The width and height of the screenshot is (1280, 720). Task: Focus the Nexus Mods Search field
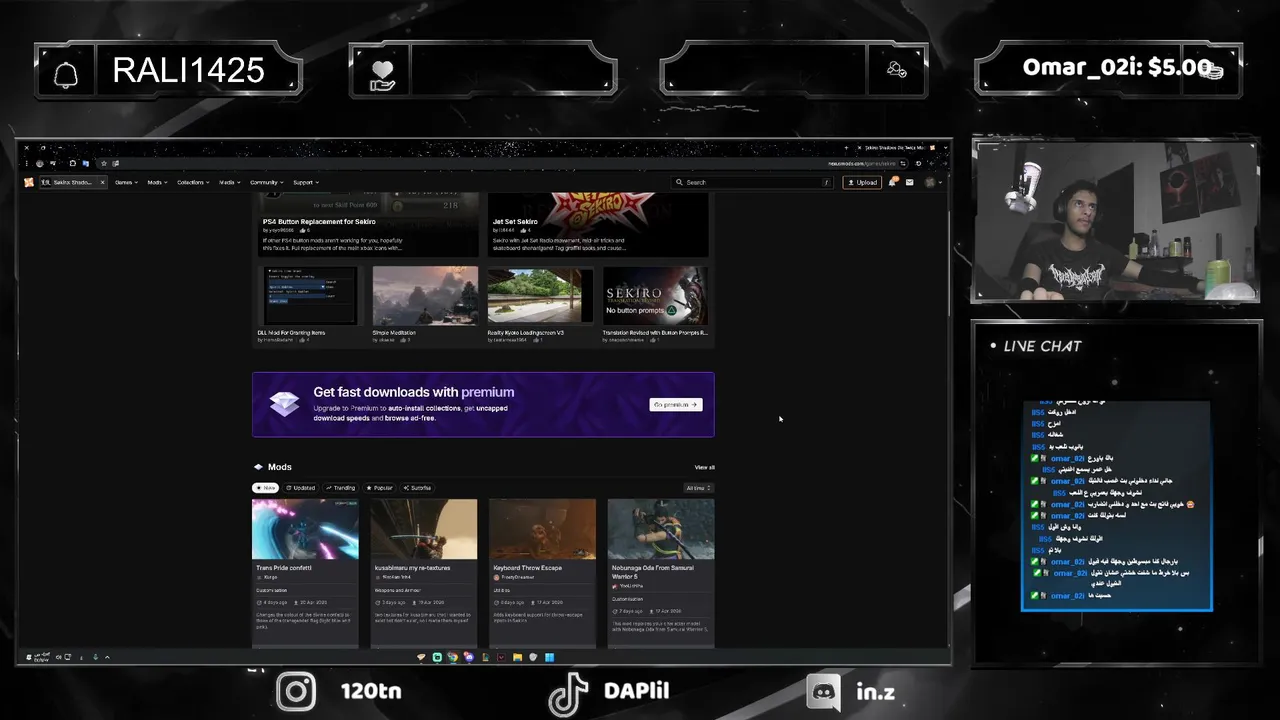[x=753, y=182]
